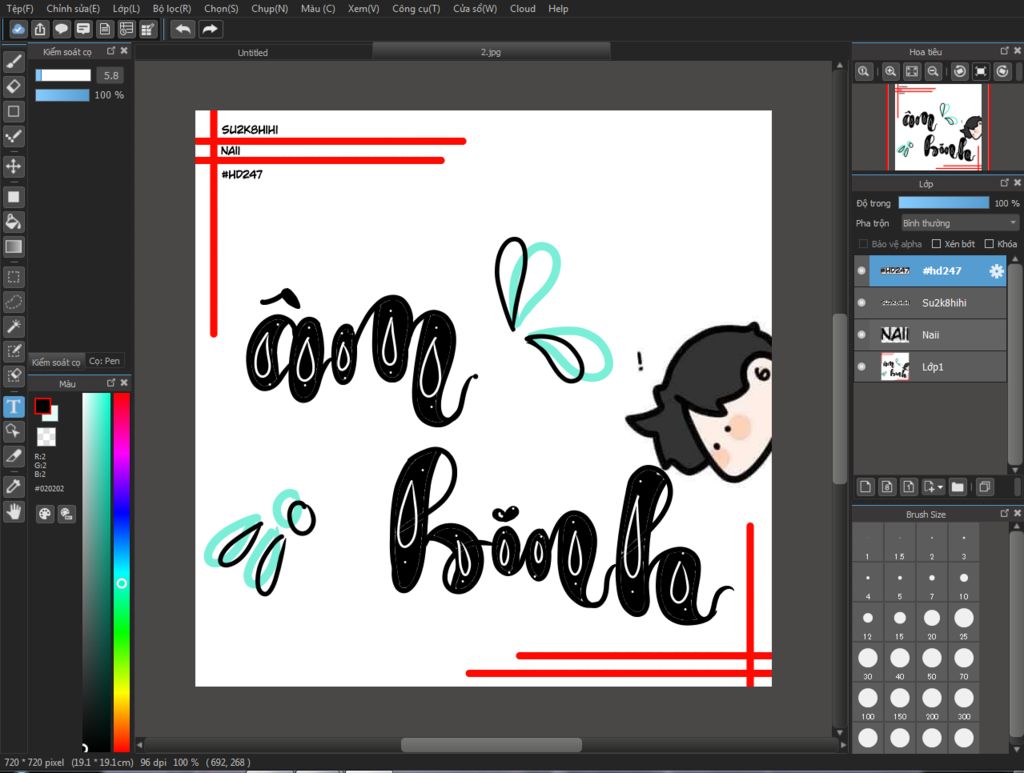This screenshot has height=773, width=1024.
Task: Switch to the 2.jpg canvas tab
Action: pos(491,52)
